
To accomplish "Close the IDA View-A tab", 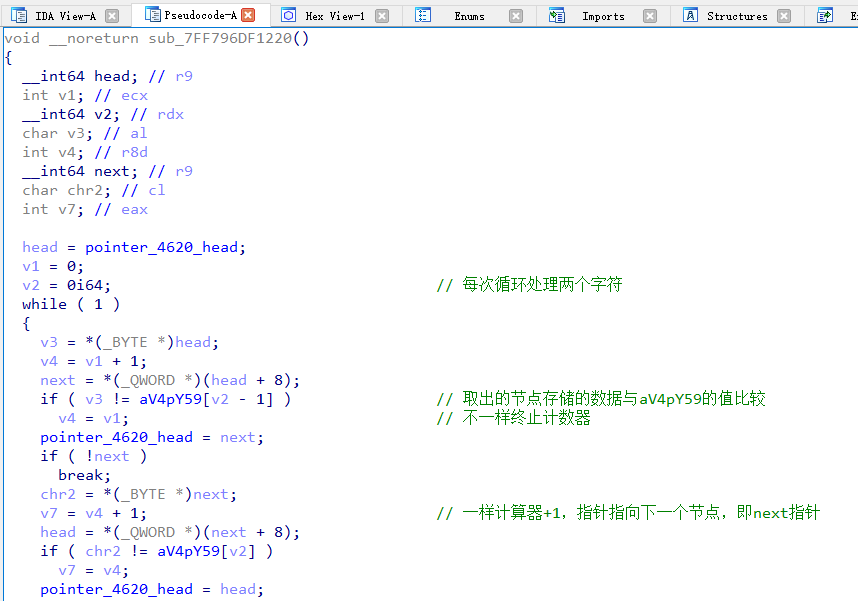I will point(112,16).
